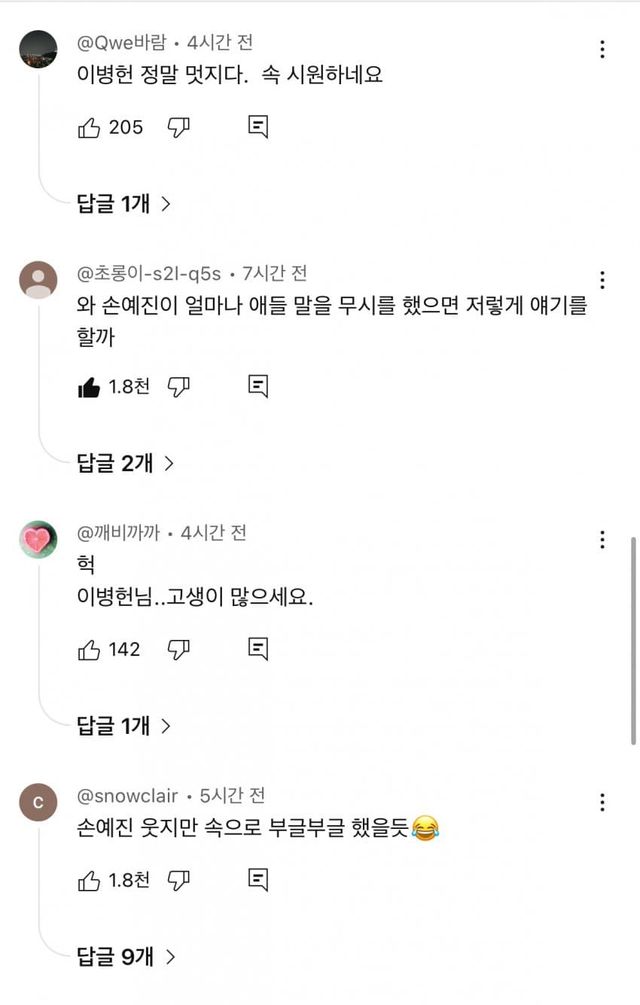Open more options for @초롱이-s2l-q5s comment
Image resolution: width=640 pixels, height=1005 pixels.
tap(602, 279)
